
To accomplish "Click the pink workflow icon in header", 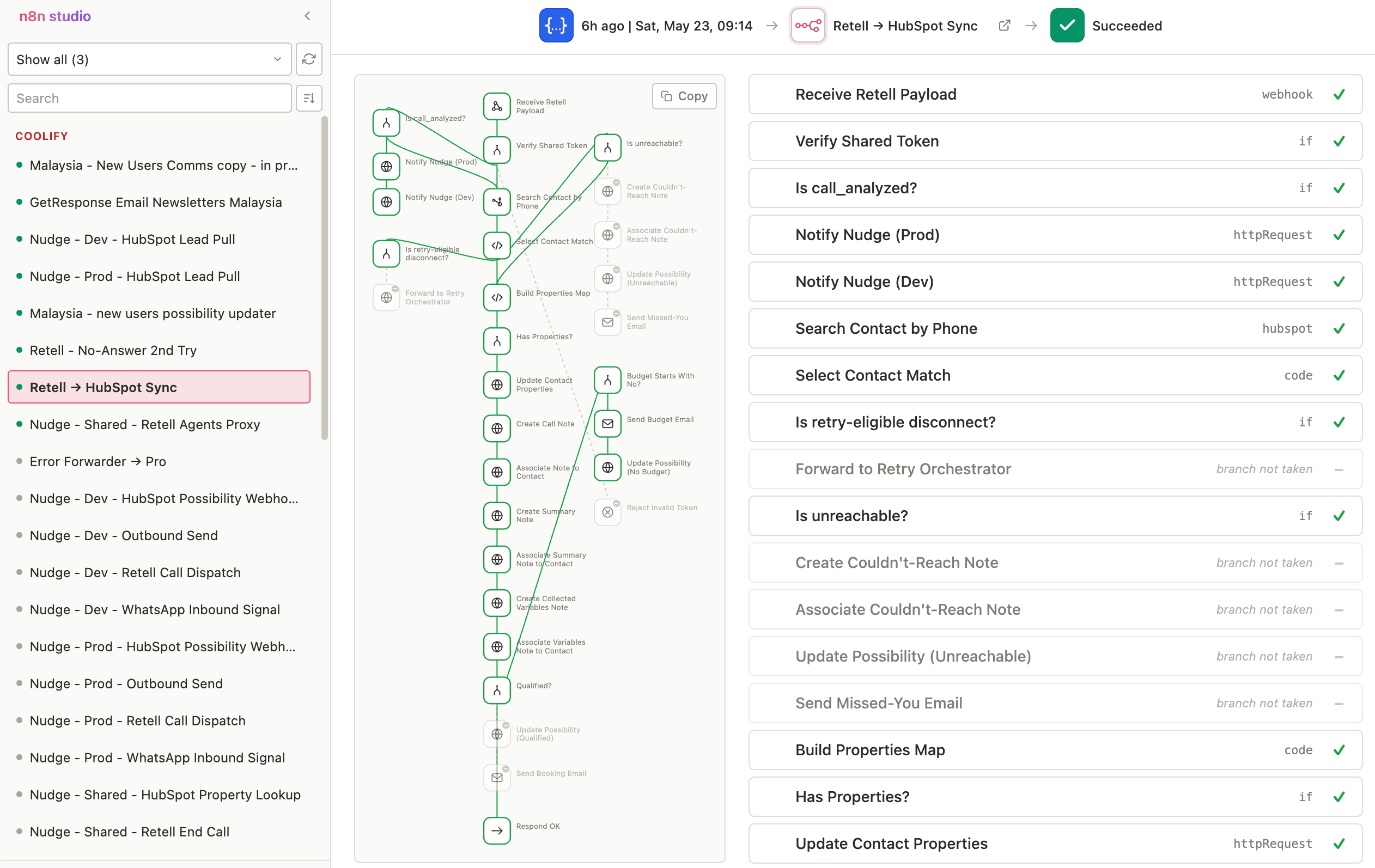I will 808,26.
